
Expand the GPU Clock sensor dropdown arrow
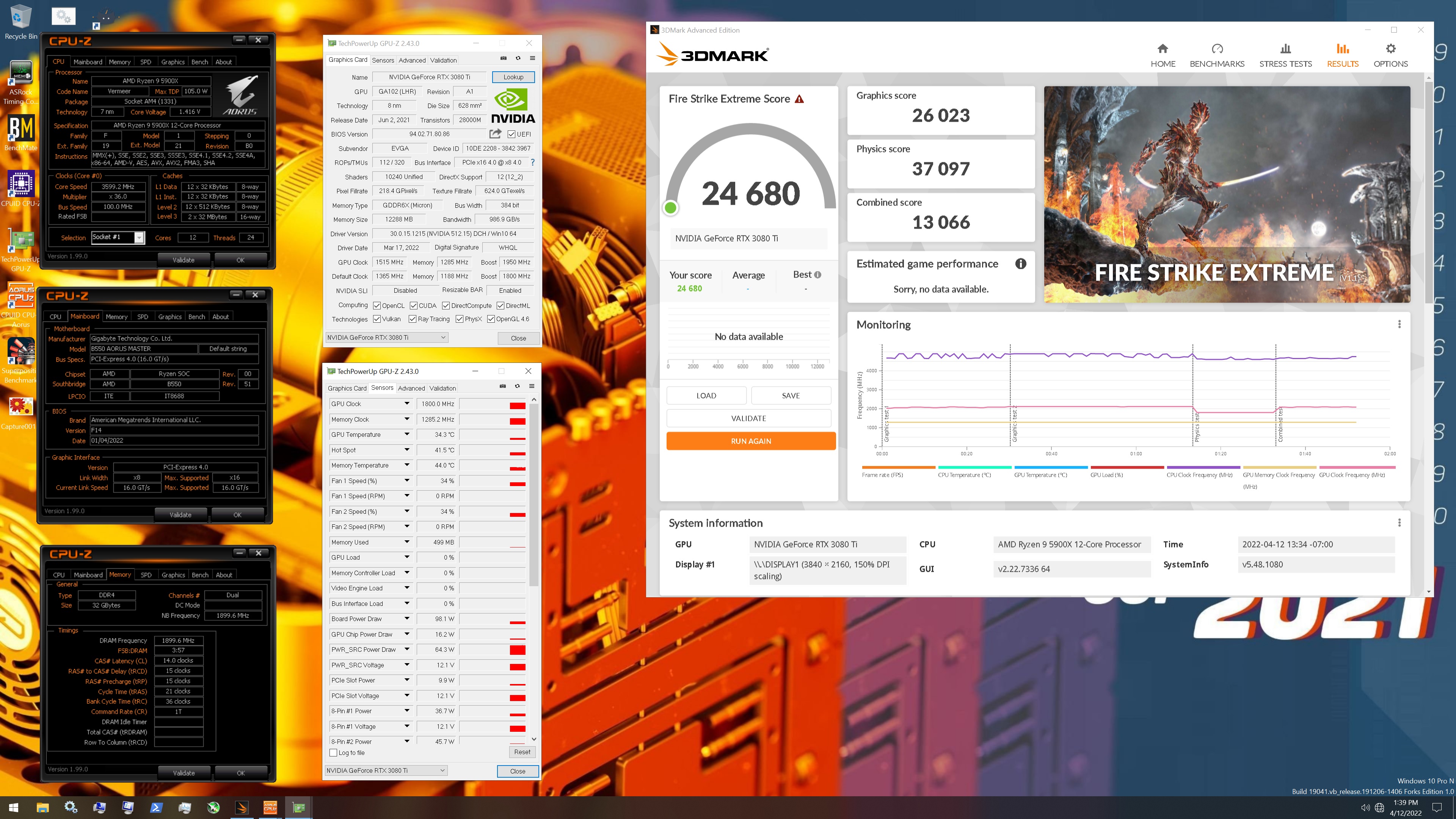point(406,403)
